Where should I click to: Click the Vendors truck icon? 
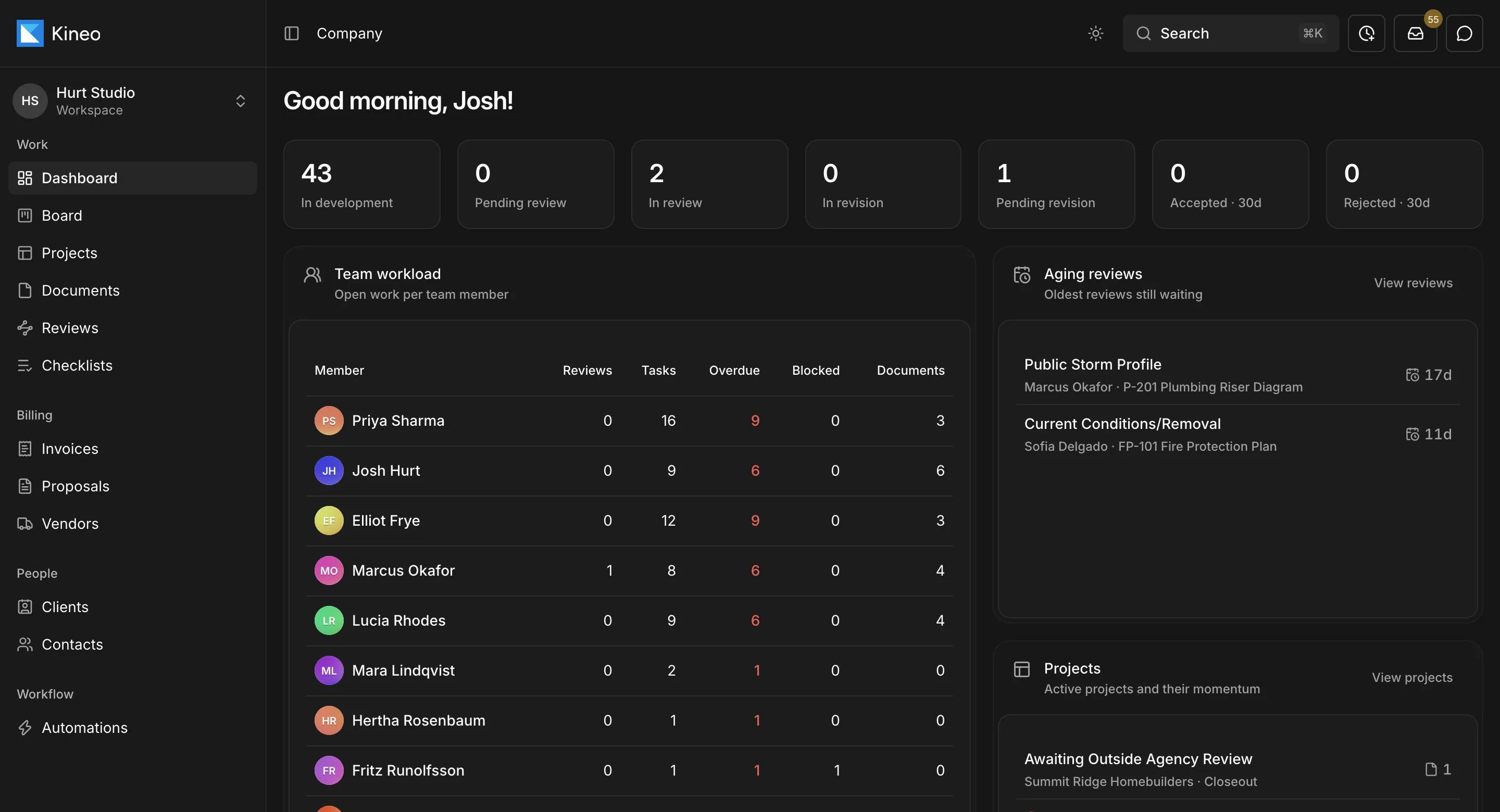[24, 524]
